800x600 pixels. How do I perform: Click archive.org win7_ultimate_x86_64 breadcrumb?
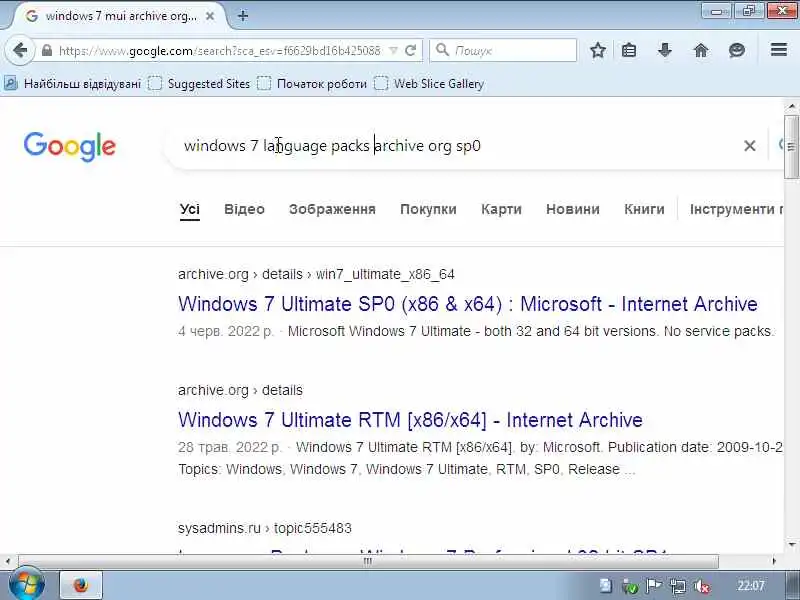pyautogui.click(x=316, y=274)
